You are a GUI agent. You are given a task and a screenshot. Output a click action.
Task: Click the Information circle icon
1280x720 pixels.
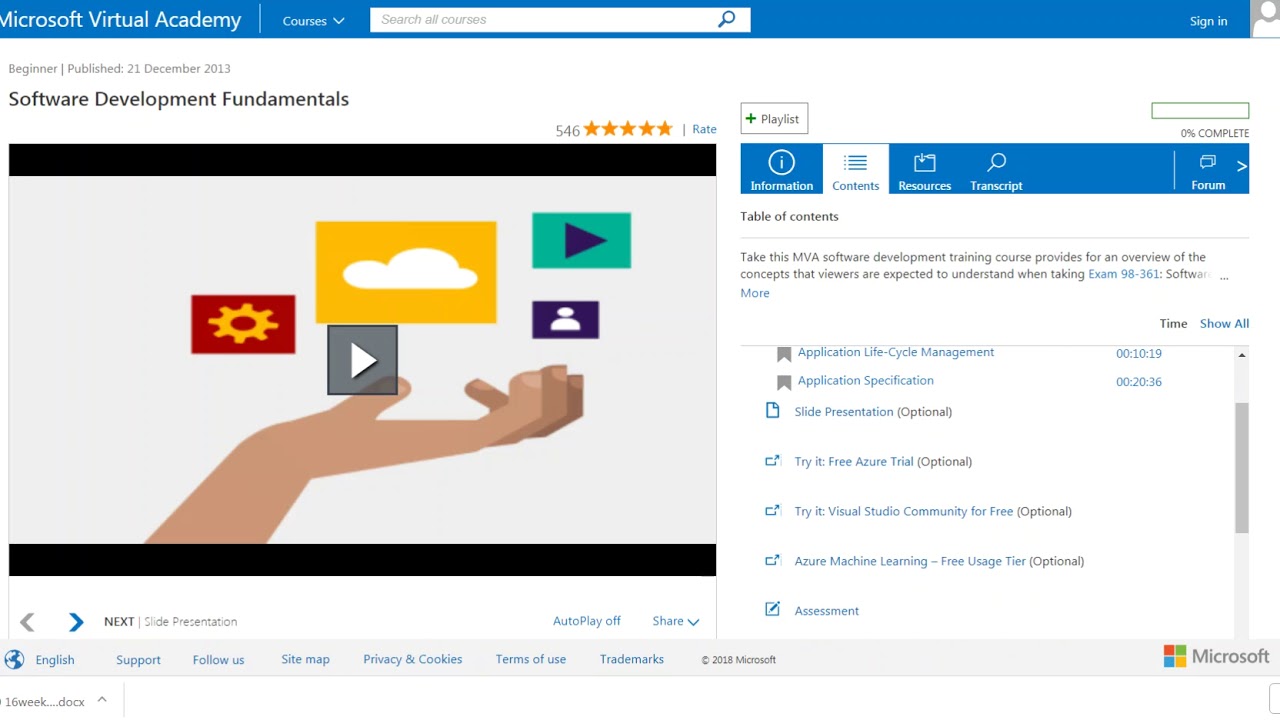pyautogui.click(x=781, y=162)
